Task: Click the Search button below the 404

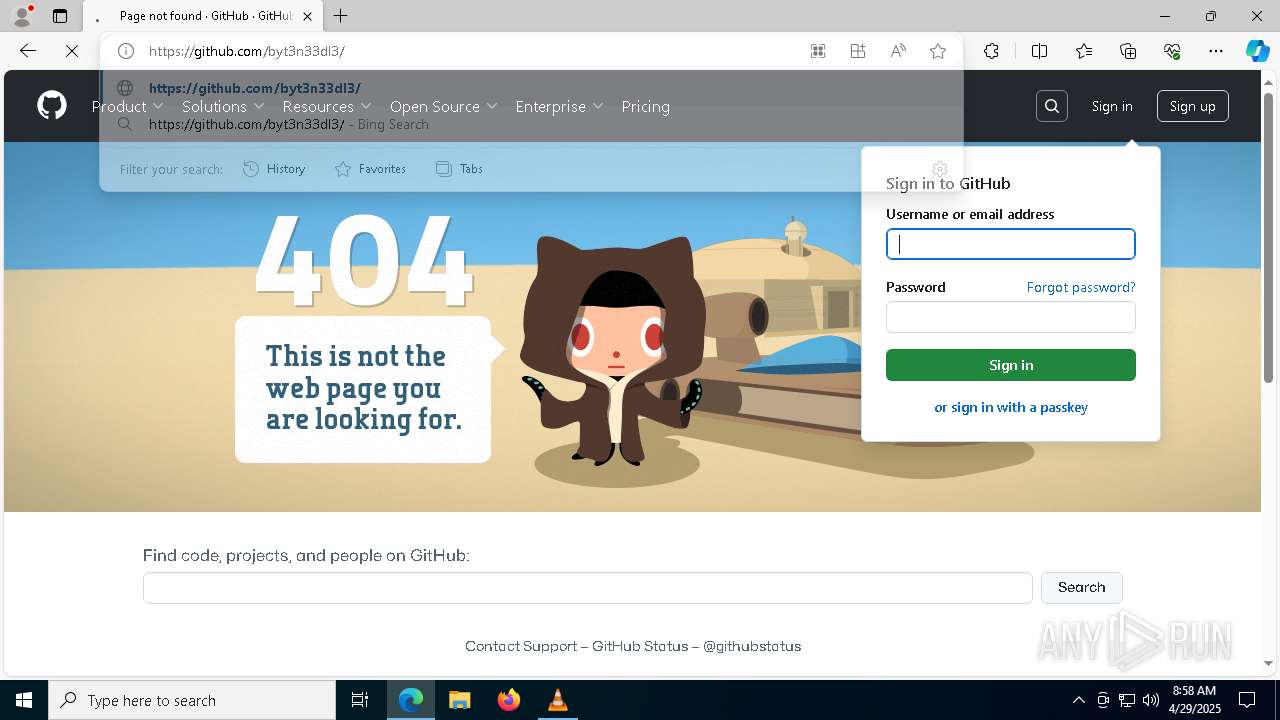Action: pos(1081,587)
